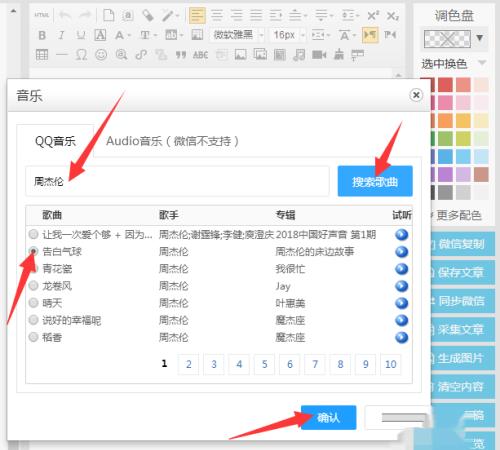The image size is (500, 450).
Task: Insert a table using the grid icon
Action: coord(42,54)
